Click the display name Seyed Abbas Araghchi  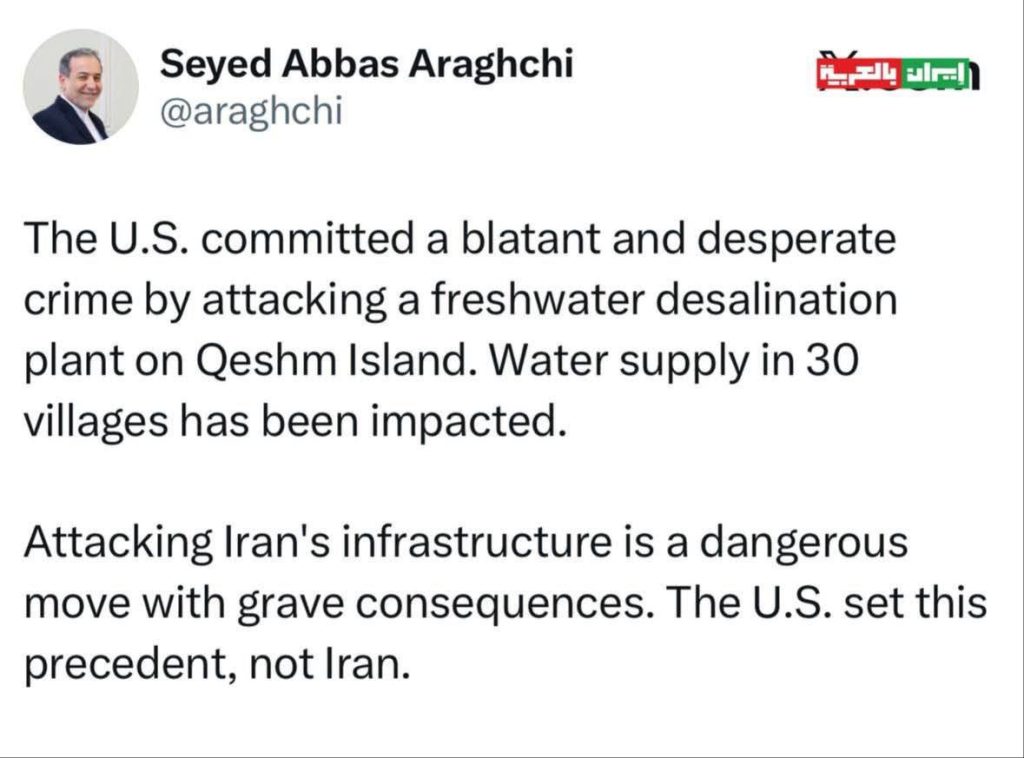point(366,64)
